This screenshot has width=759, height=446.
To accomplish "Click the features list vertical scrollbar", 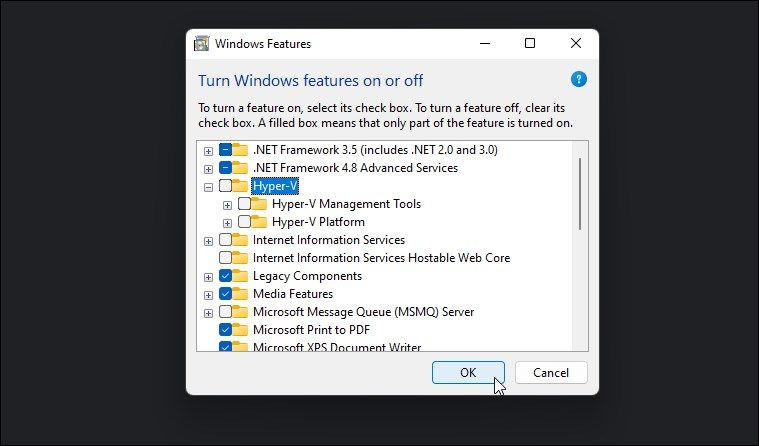I will 580,195.
